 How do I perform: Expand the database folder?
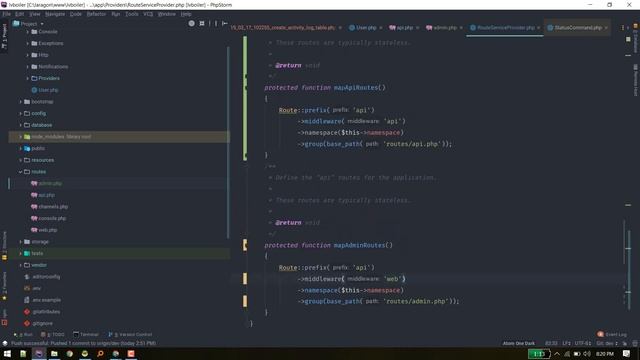click(x=20, y=125)
